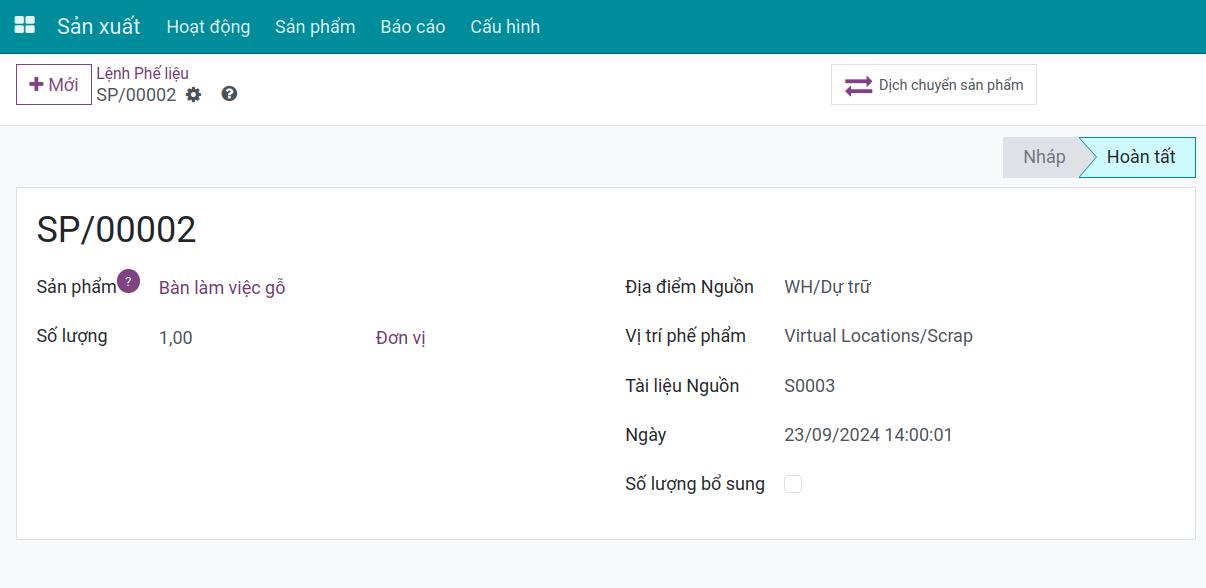Click the gear actions icon beside SP/00002

pyautogui.click(x=194, y=95)
